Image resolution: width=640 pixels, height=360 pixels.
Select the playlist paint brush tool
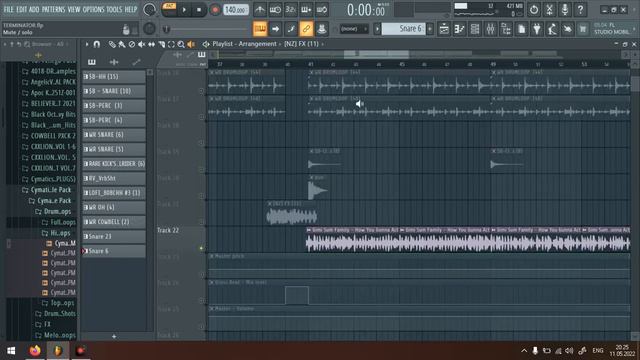[122, 44]
